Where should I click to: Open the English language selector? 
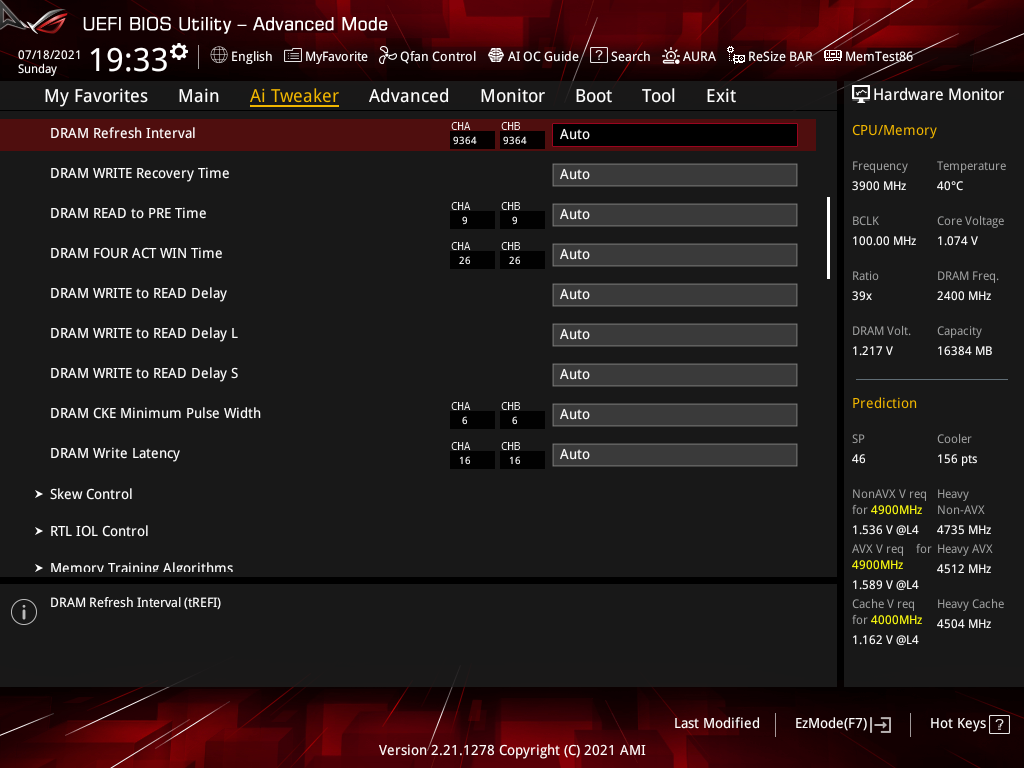pos(241,56)
